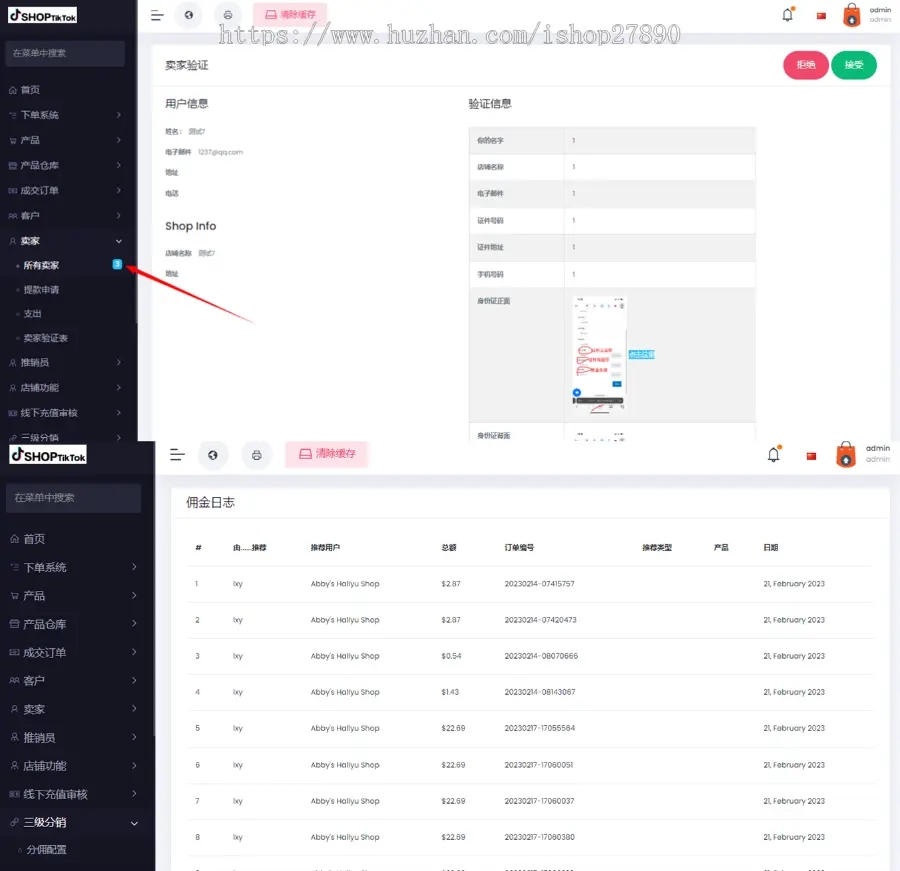Click 清除缓存 button above 佣金日志

pos(327,454)
